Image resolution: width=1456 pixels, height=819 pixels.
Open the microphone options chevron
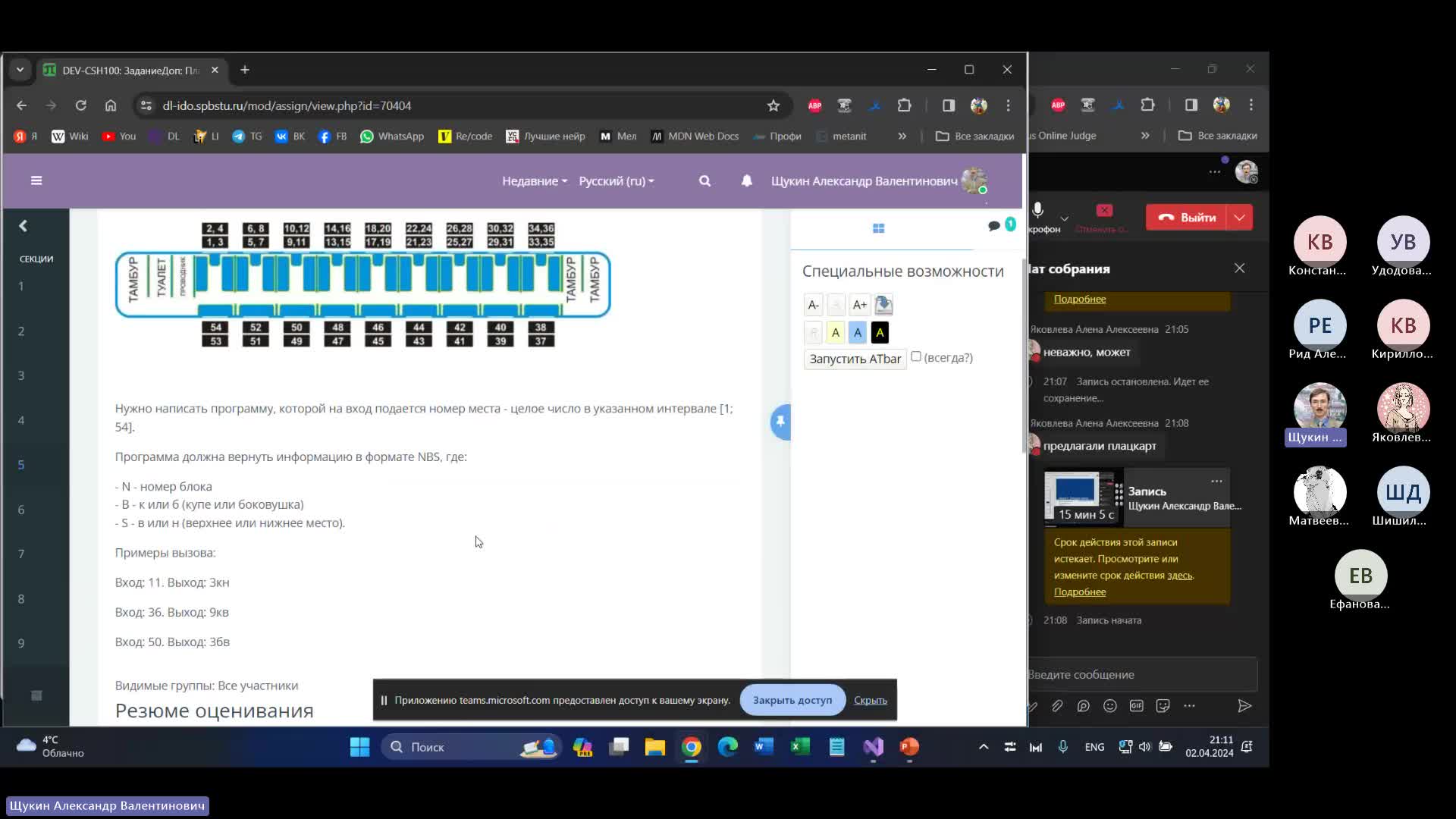point(1064,218)
